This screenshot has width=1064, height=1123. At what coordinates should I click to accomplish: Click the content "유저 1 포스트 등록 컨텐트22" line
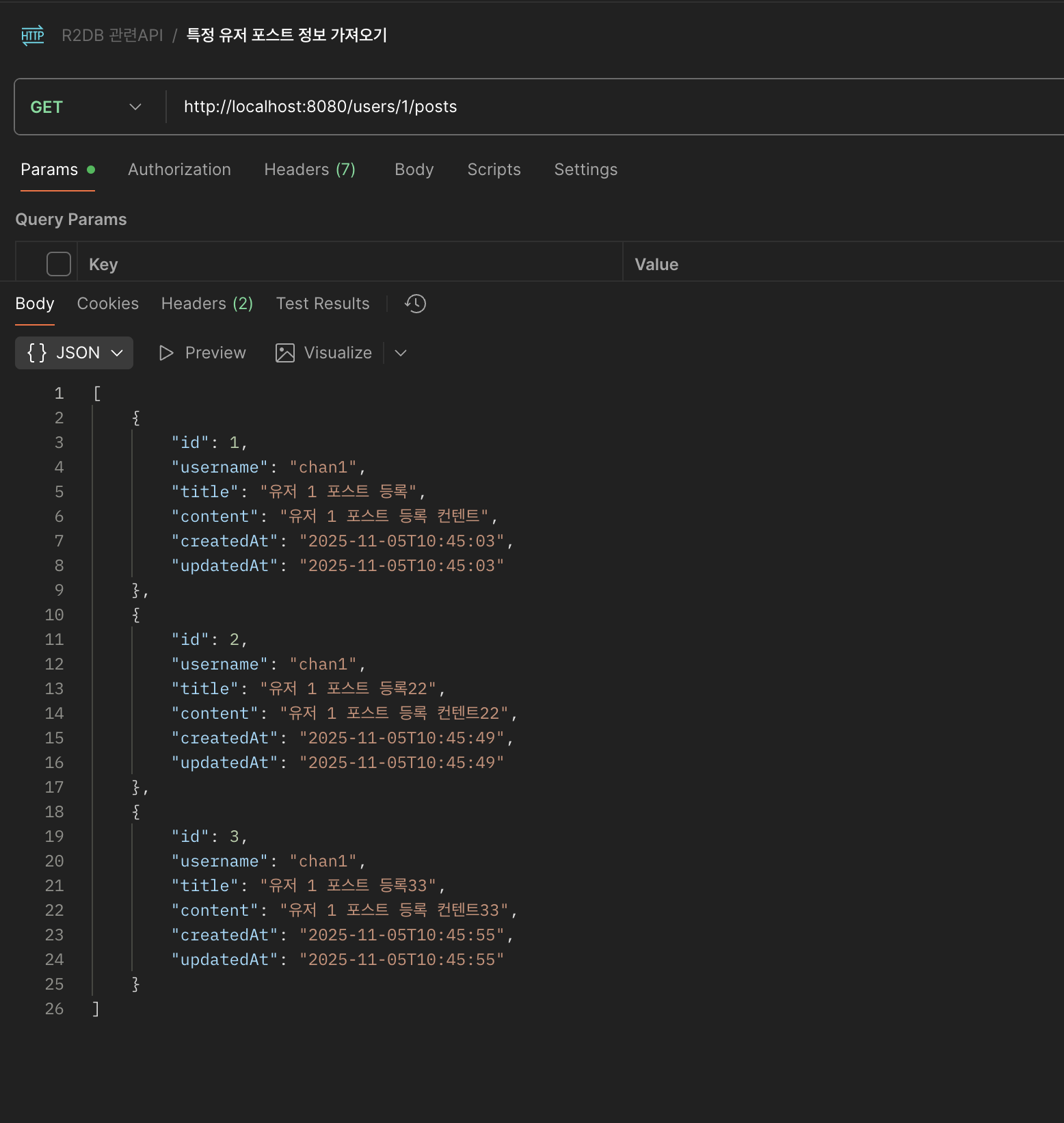(344, 713)
